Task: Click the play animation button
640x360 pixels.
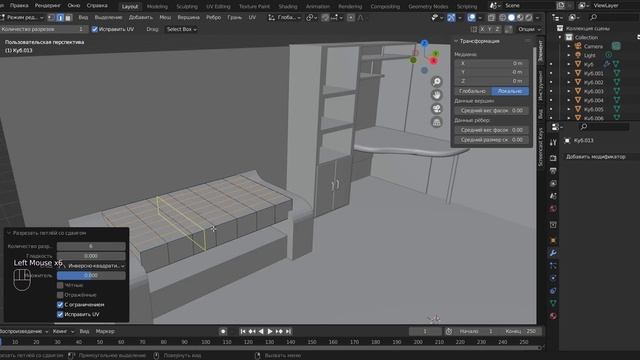Action: 270,331
